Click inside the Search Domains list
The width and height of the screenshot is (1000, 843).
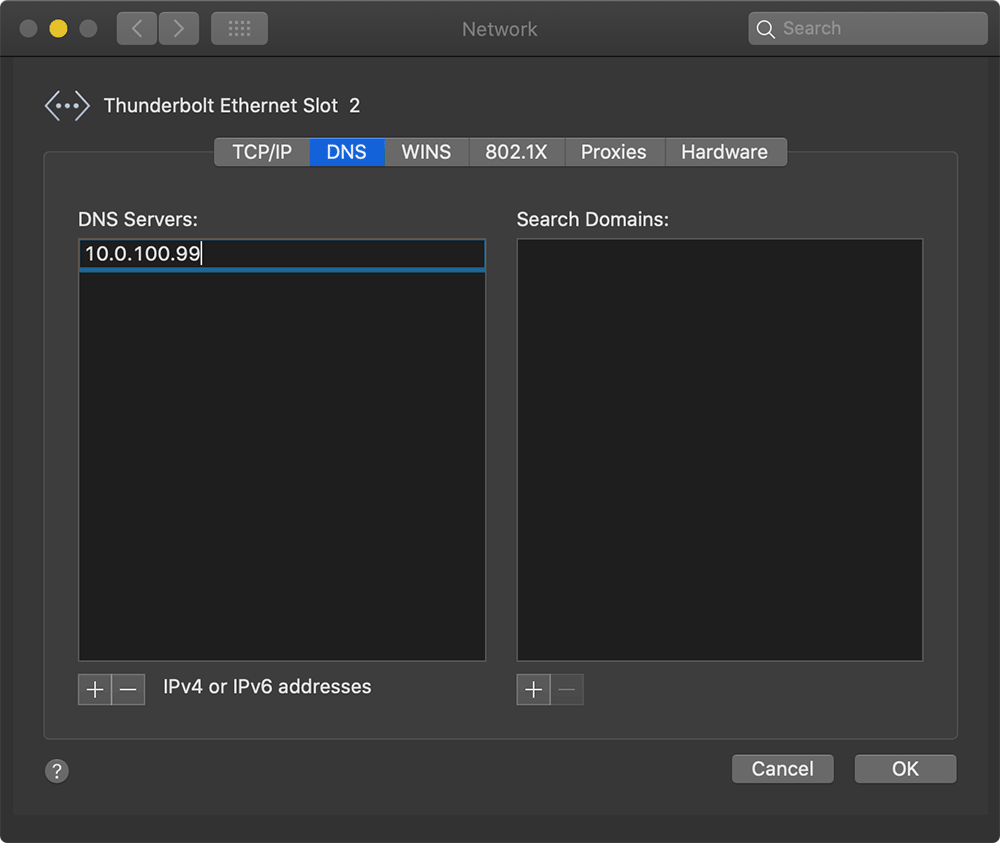[719, 450]
